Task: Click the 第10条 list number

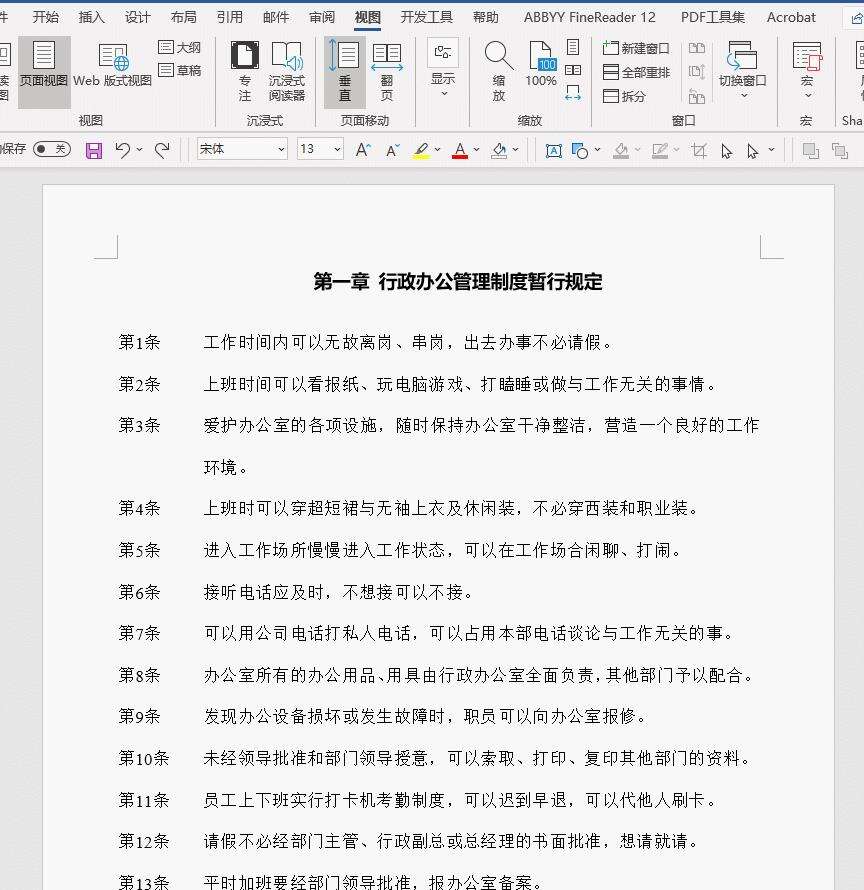Action: [144, 758]
